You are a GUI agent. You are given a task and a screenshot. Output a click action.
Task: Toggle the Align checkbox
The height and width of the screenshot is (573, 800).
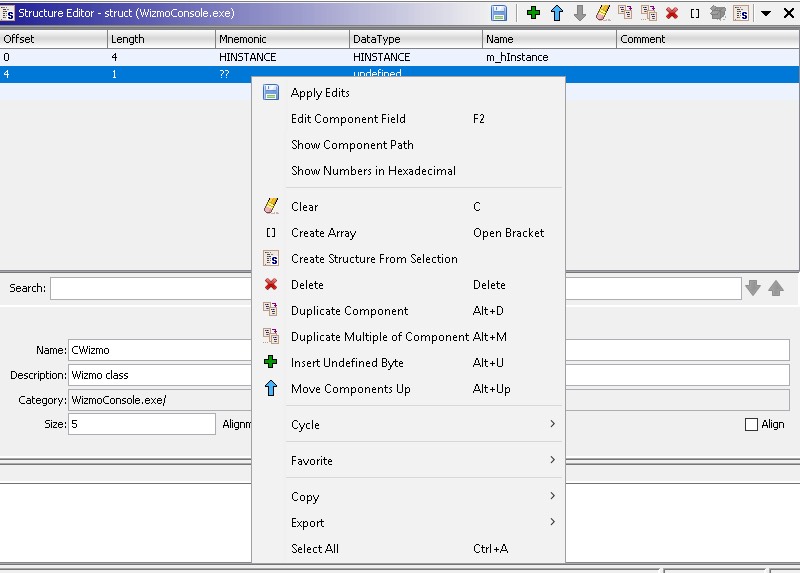[x=751, y=425]
